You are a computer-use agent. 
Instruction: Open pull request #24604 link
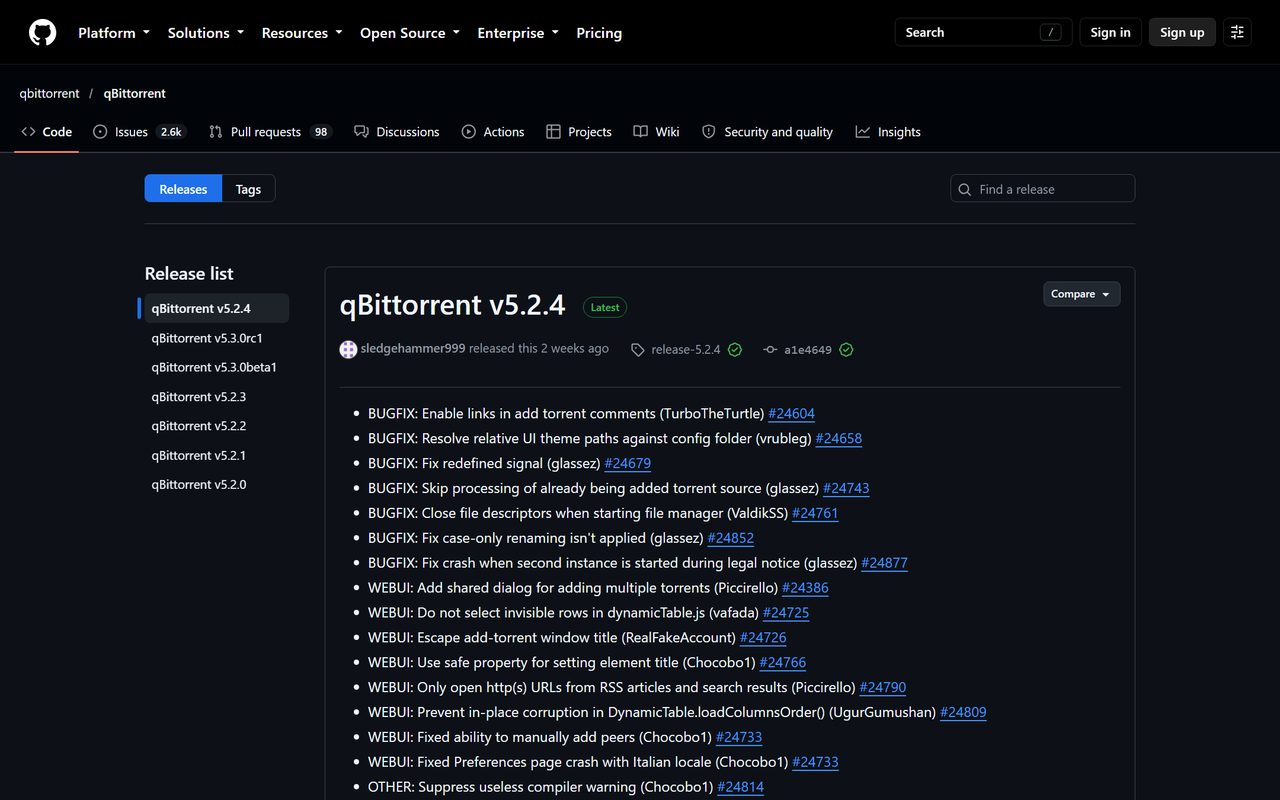coord(792,413)
